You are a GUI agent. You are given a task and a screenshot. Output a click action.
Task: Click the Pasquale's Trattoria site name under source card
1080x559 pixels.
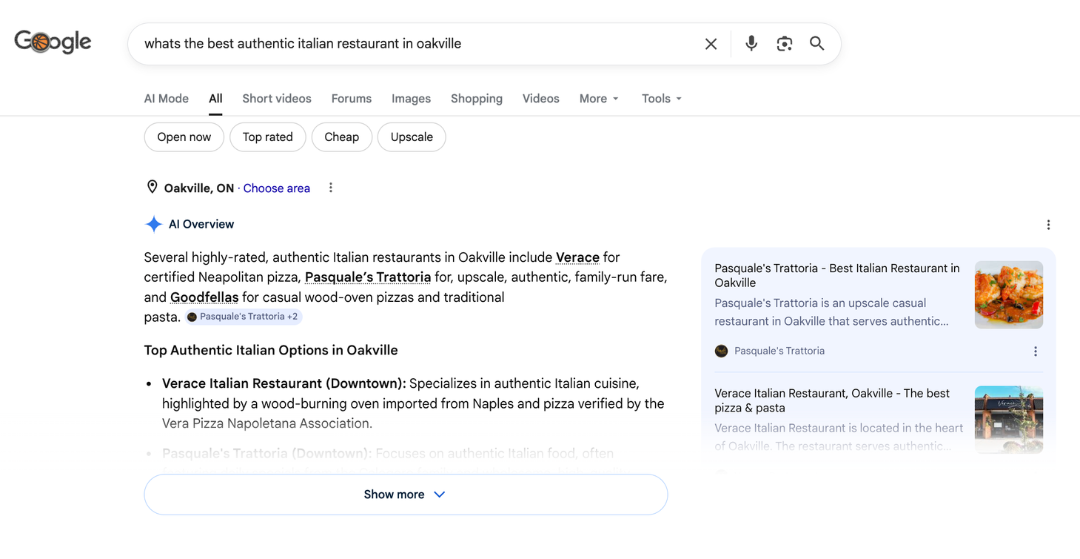click(779, 351)
